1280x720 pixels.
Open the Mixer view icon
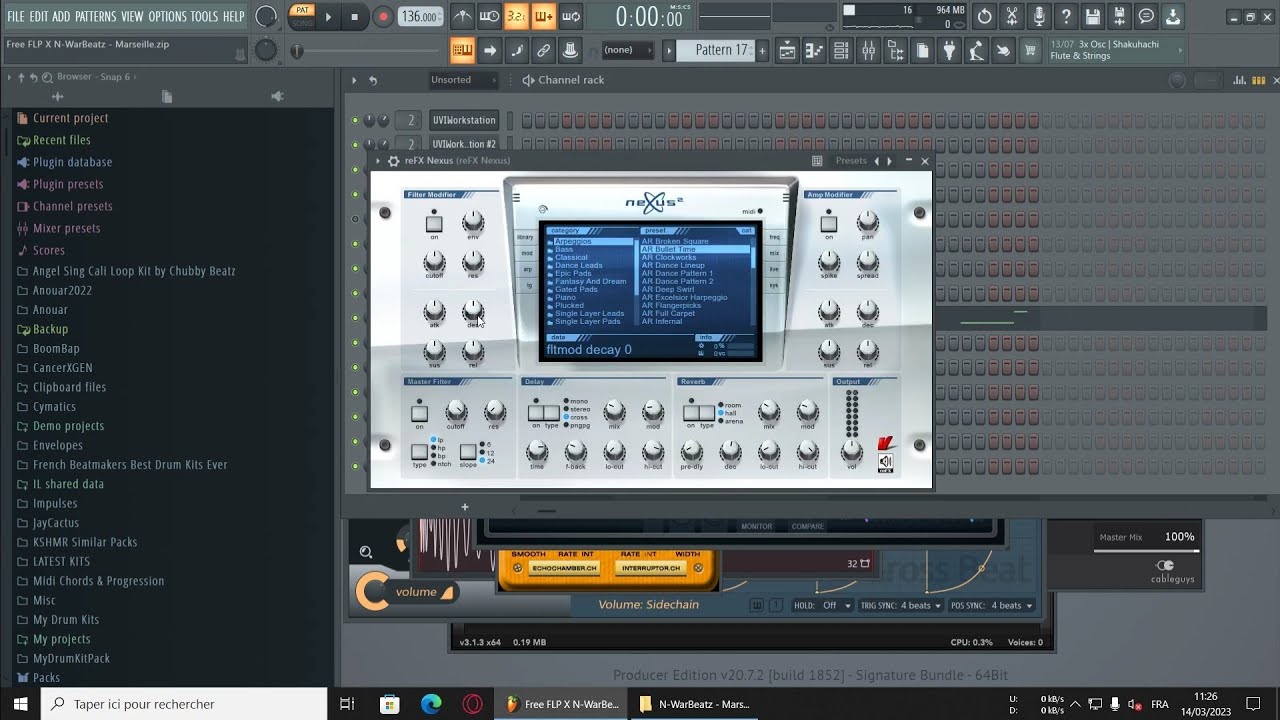(868, 50)
